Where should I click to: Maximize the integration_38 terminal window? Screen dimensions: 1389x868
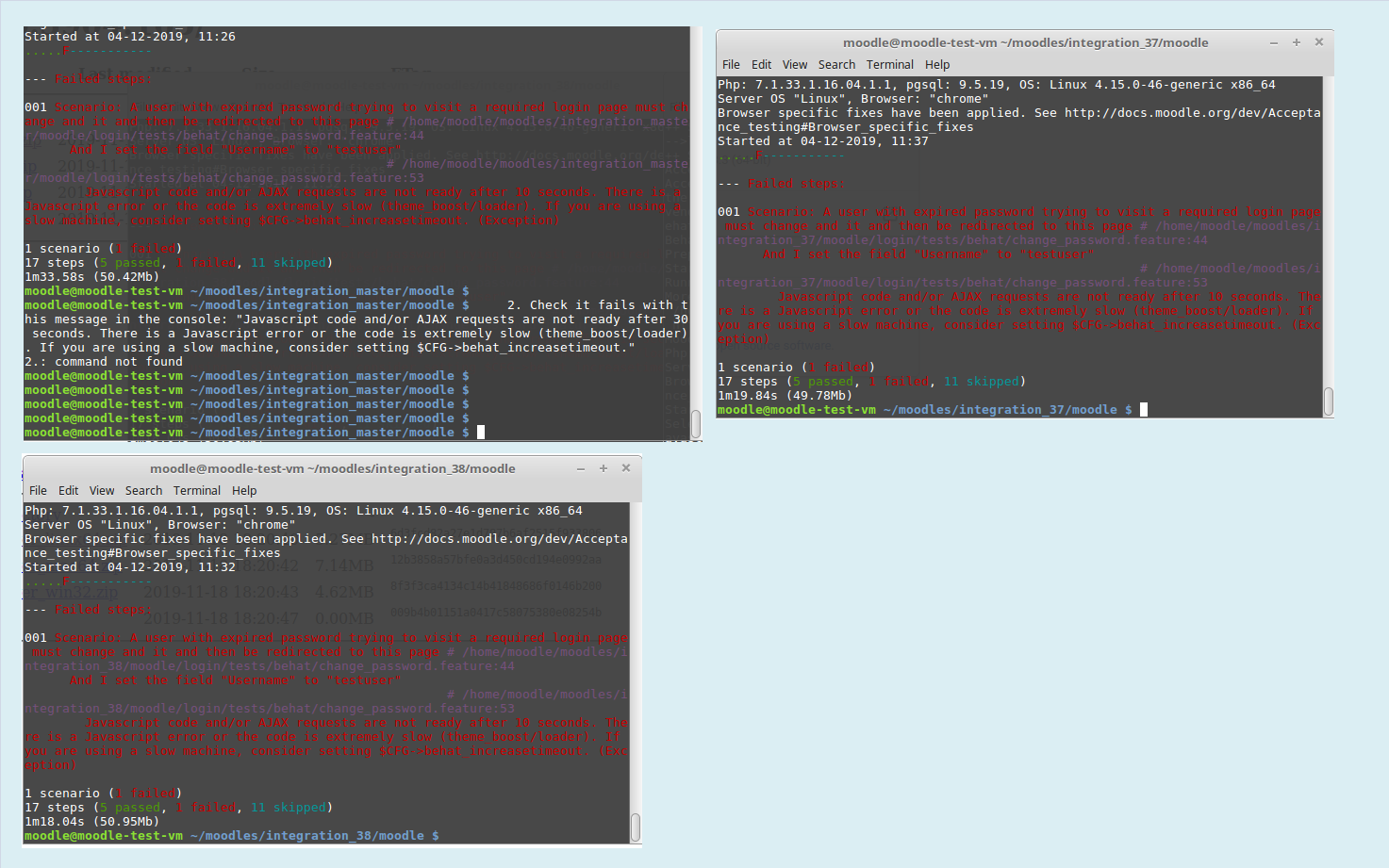604,468
